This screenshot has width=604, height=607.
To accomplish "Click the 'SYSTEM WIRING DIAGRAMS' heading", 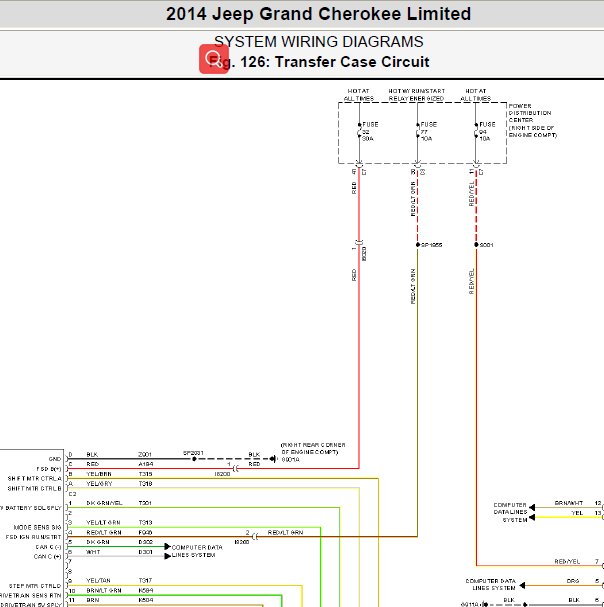I will point(319,41).
